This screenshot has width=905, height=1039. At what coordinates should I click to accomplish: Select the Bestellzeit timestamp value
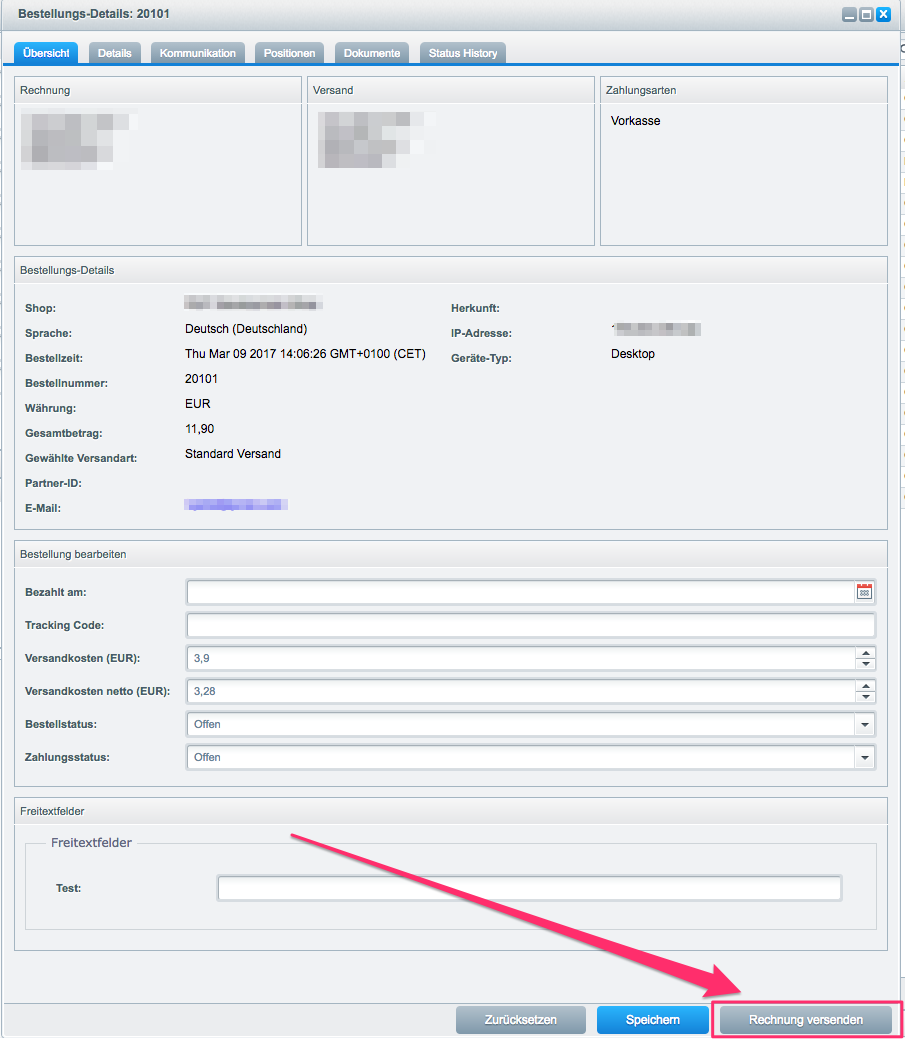coord(305,354)
